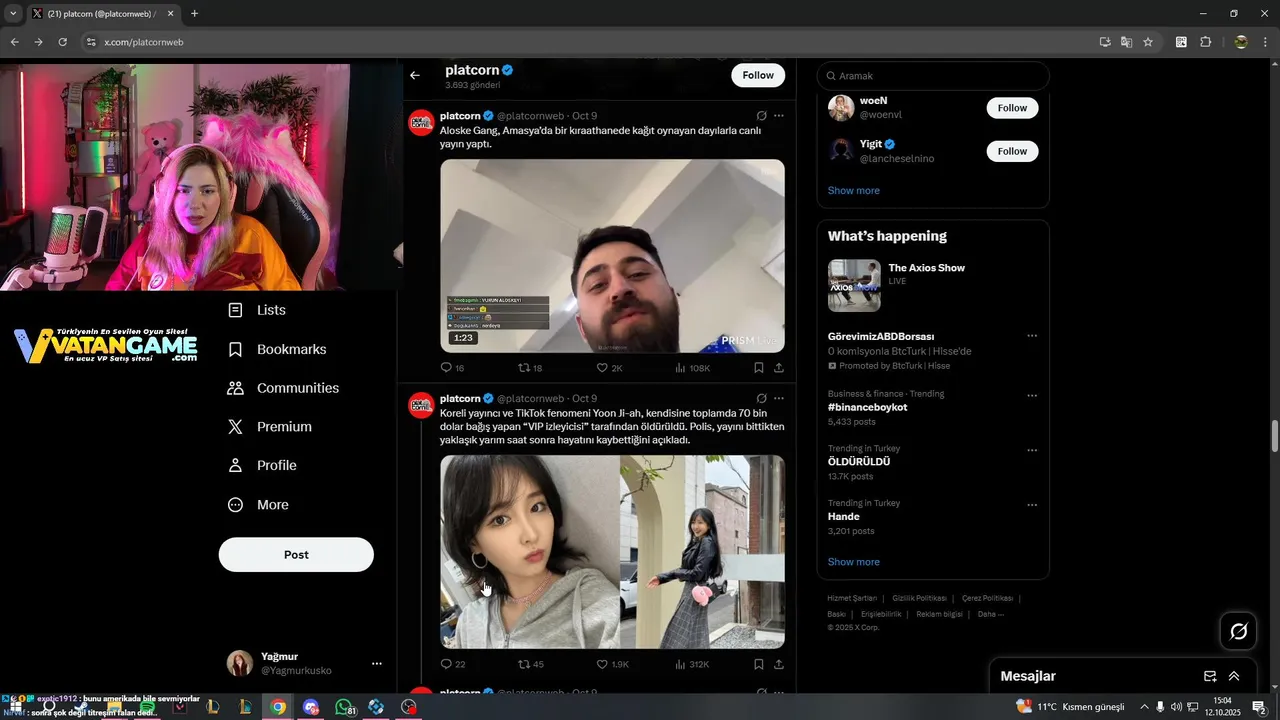Open Communities in the sidebar
This screenshot has height=720, width=1280.
tap(283, 388)
